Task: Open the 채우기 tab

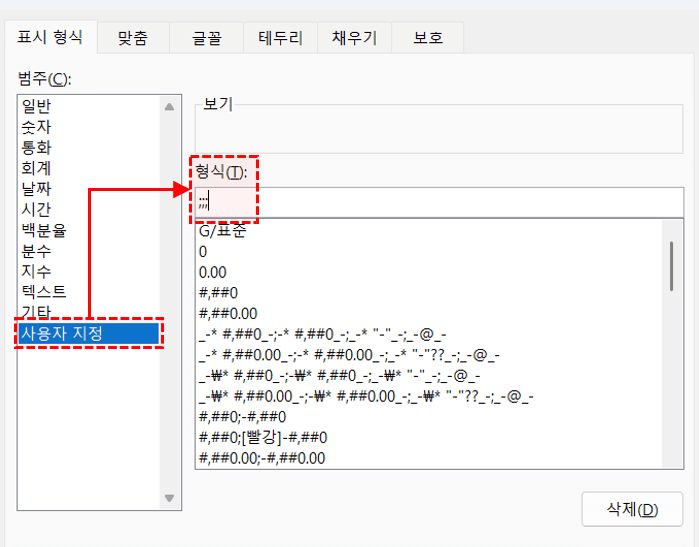Action: 353,39
